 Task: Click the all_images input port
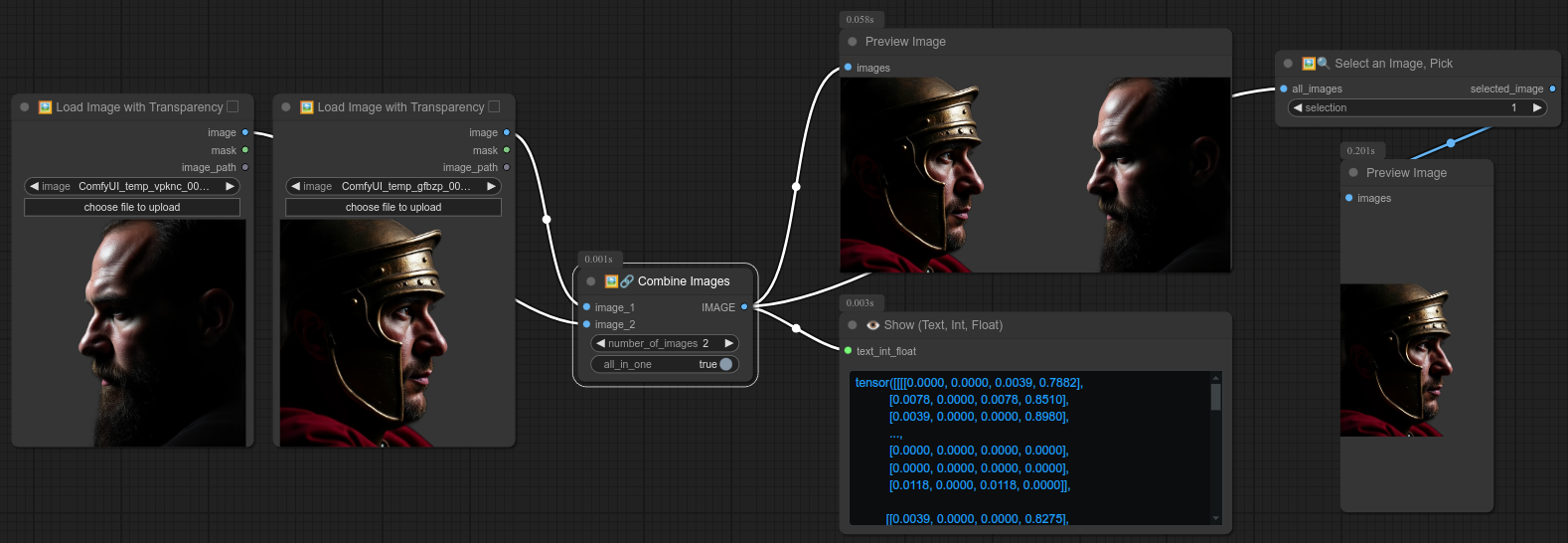[1284, 89]
